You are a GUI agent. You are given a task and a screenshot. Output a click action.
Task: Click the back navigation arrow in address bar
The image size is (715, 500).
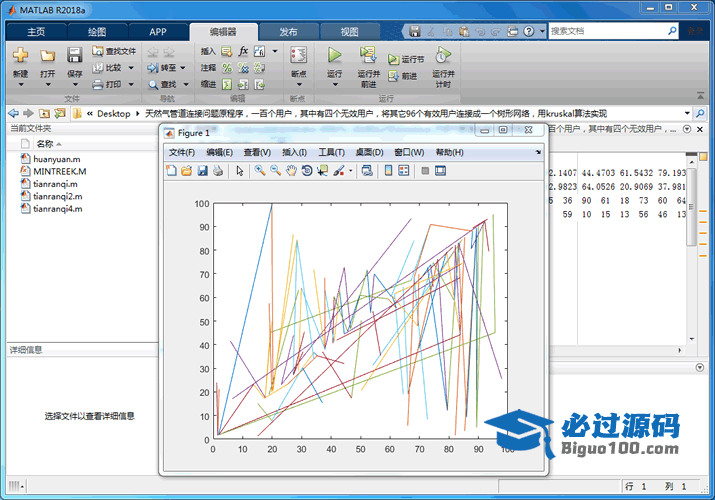click(13, 113)
